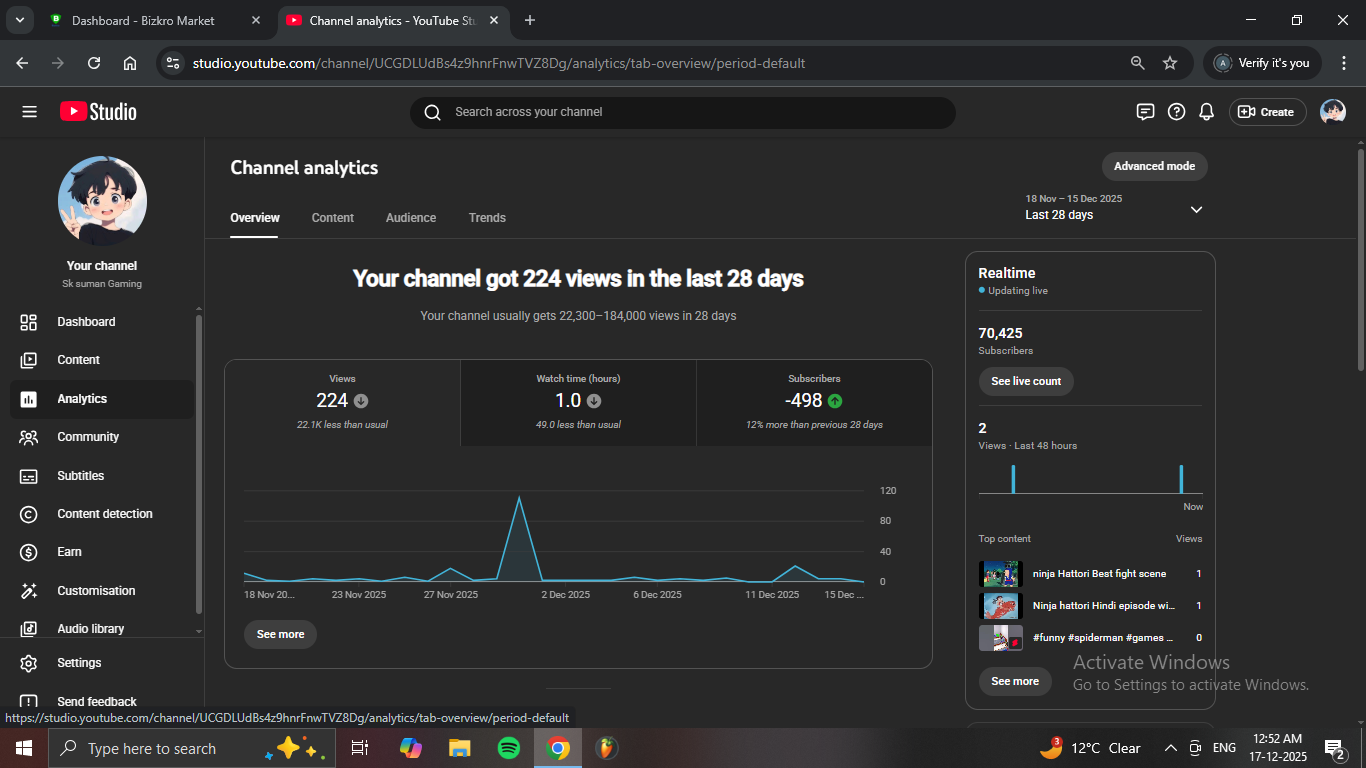
Task: Open the ninja Hattori Best fight scene thumbnail
Action: coord(1000,574)
